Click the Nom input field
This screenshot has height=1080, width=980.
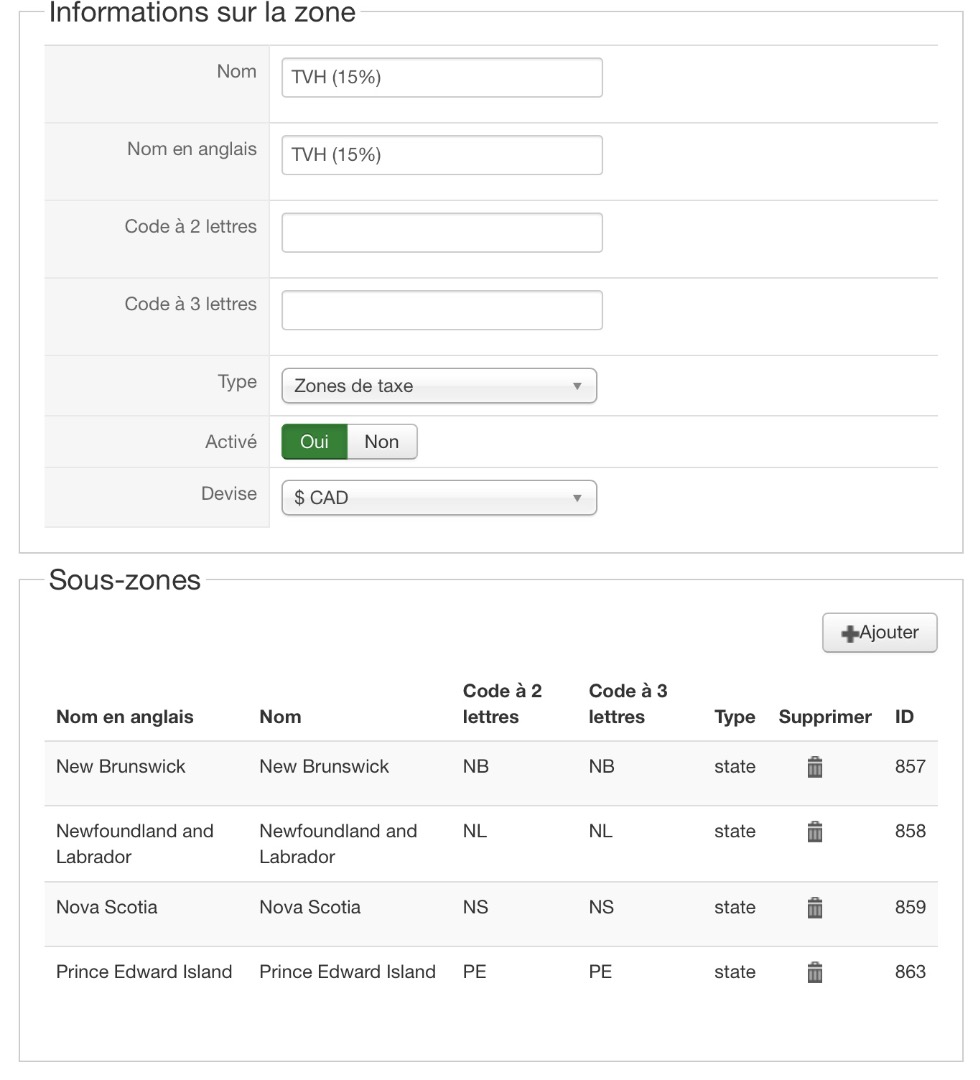pyautogui.click(x=442, y=78)
